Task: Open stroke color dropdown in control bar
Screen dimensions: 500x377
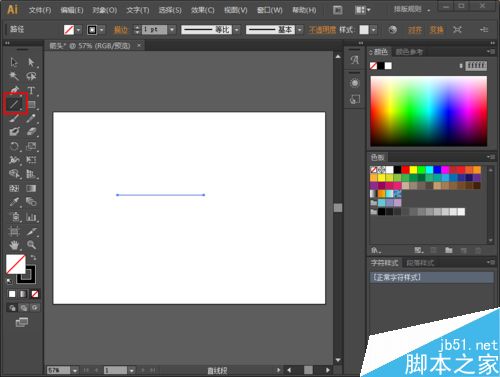Action: (101, 30)
